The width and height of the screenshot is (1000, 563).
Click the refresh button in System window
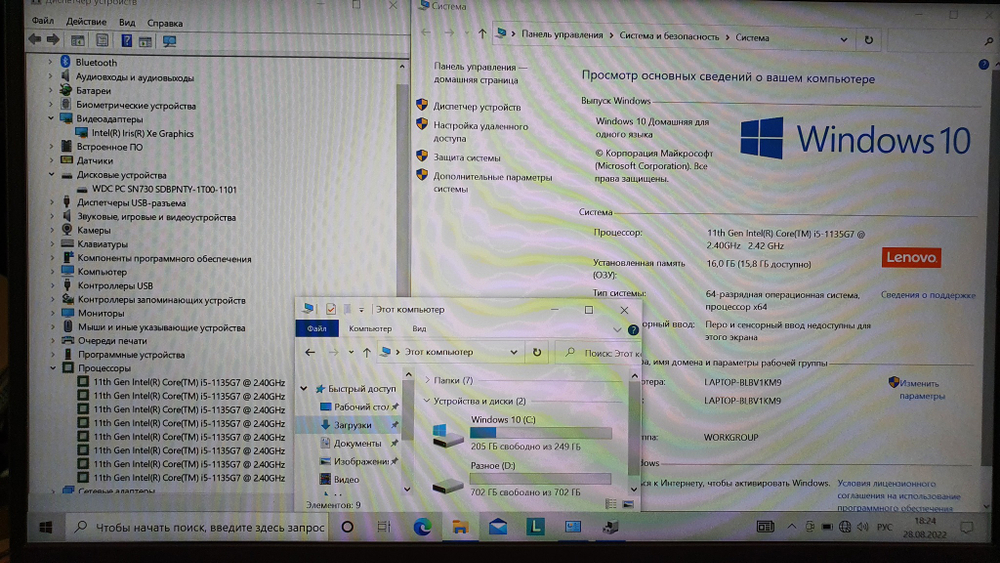point(868,40)
